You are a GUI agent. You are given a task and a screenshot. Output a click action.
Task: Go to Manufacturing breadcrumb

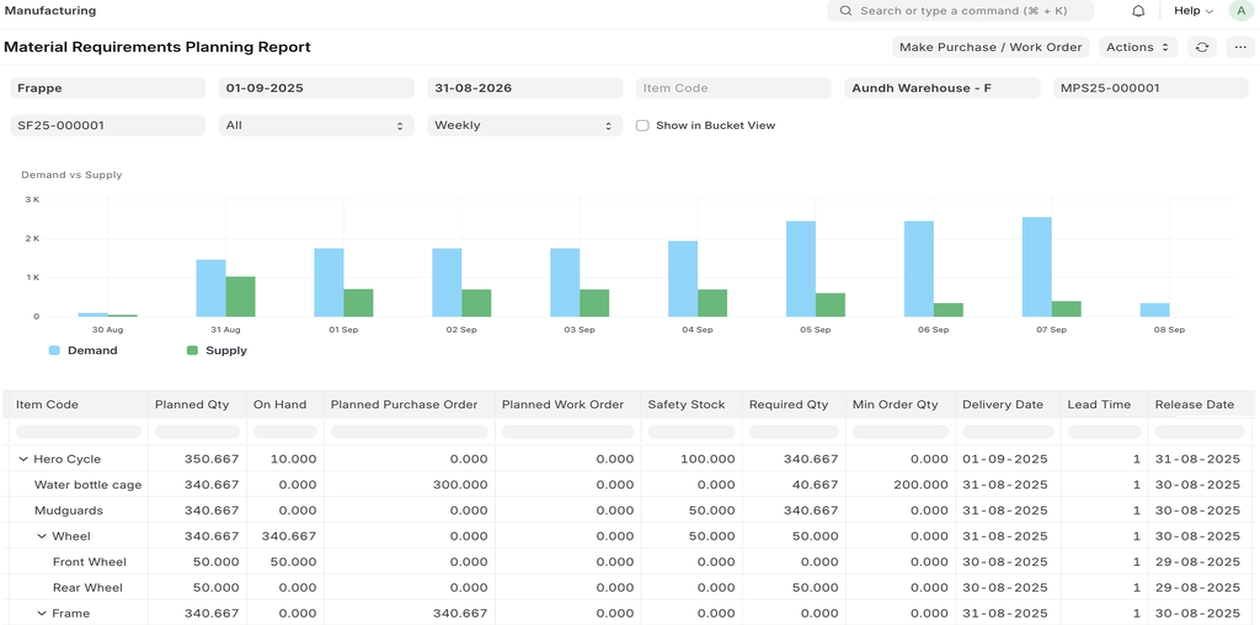(51, 11)
